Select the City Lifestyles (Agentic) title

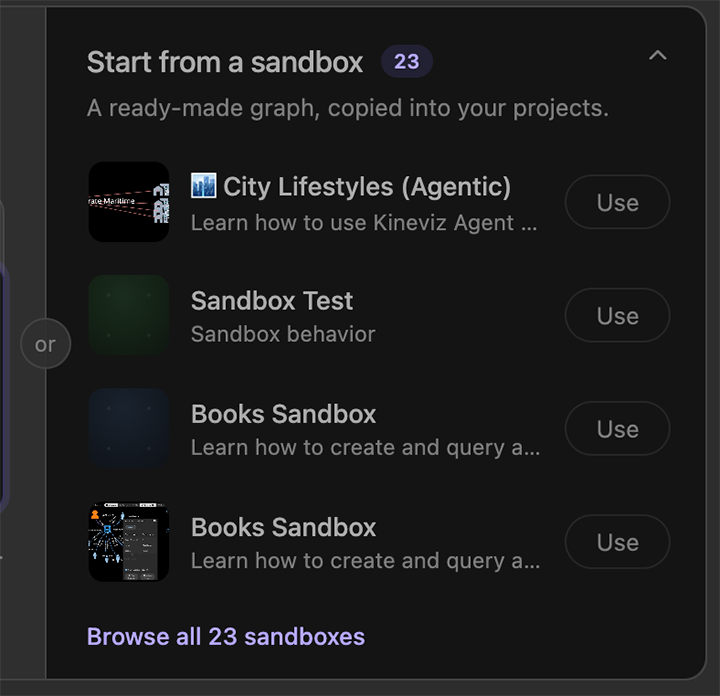(x=367, y=187)
